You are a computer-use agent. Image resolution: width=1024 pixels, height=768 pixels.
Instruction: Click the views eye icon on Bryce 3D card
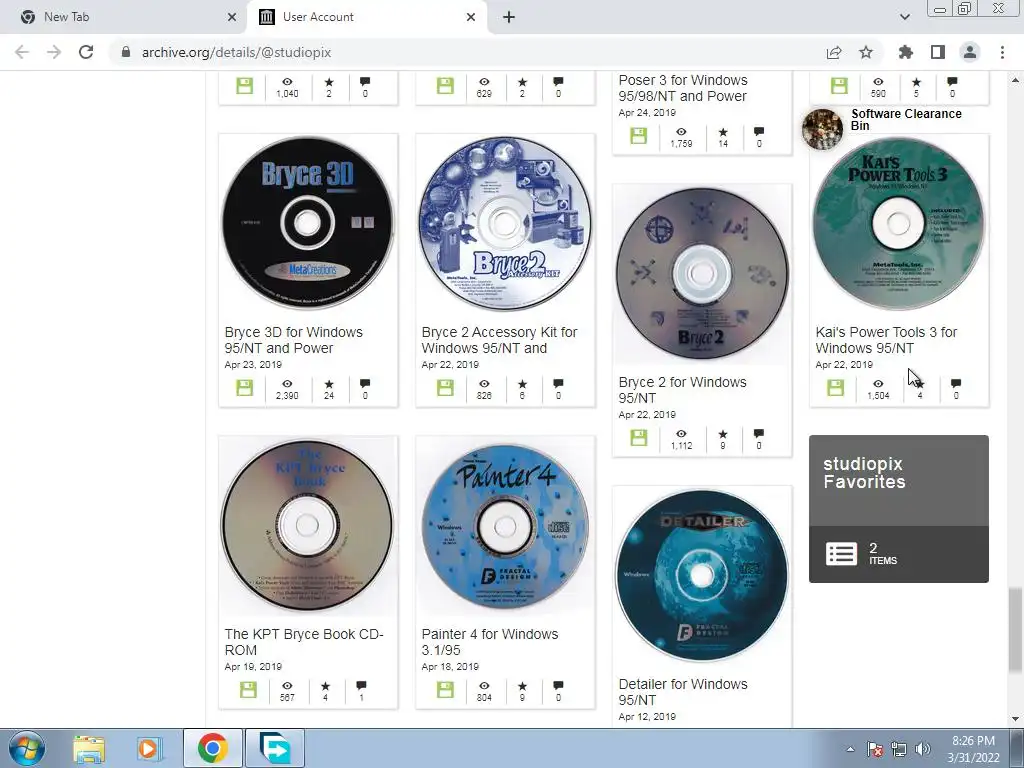click(x=287, y=384)
